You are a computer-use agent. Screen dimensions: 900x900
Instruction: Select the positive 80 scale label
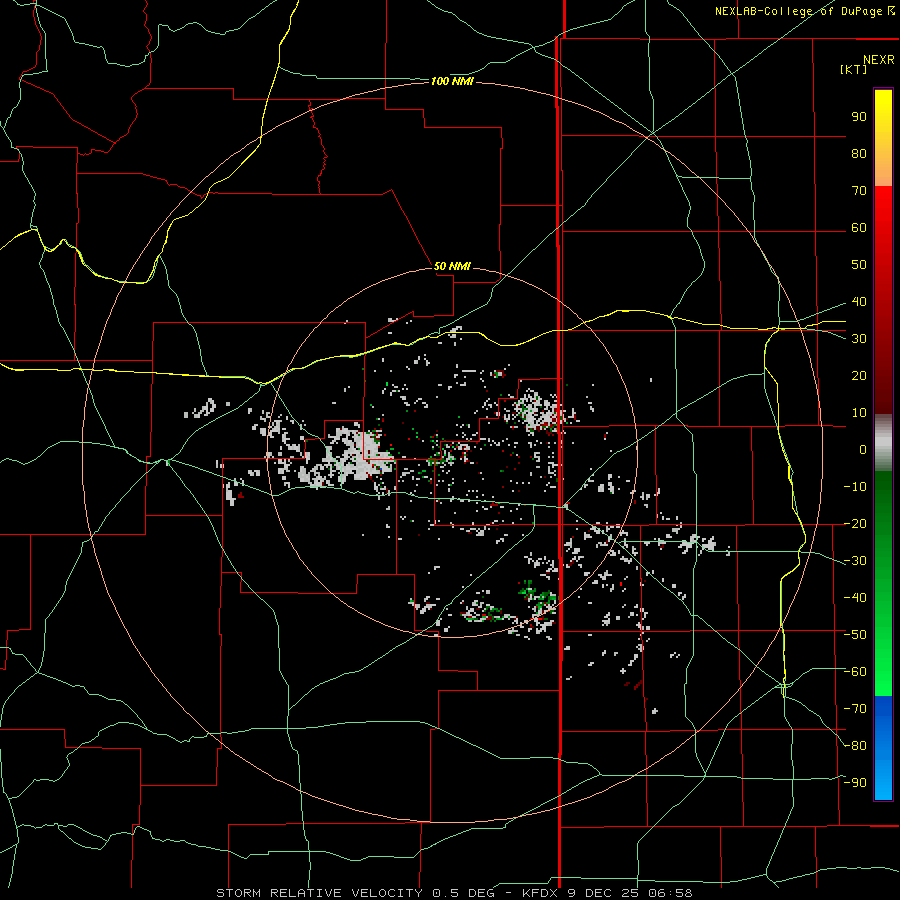tap(859, 153)
